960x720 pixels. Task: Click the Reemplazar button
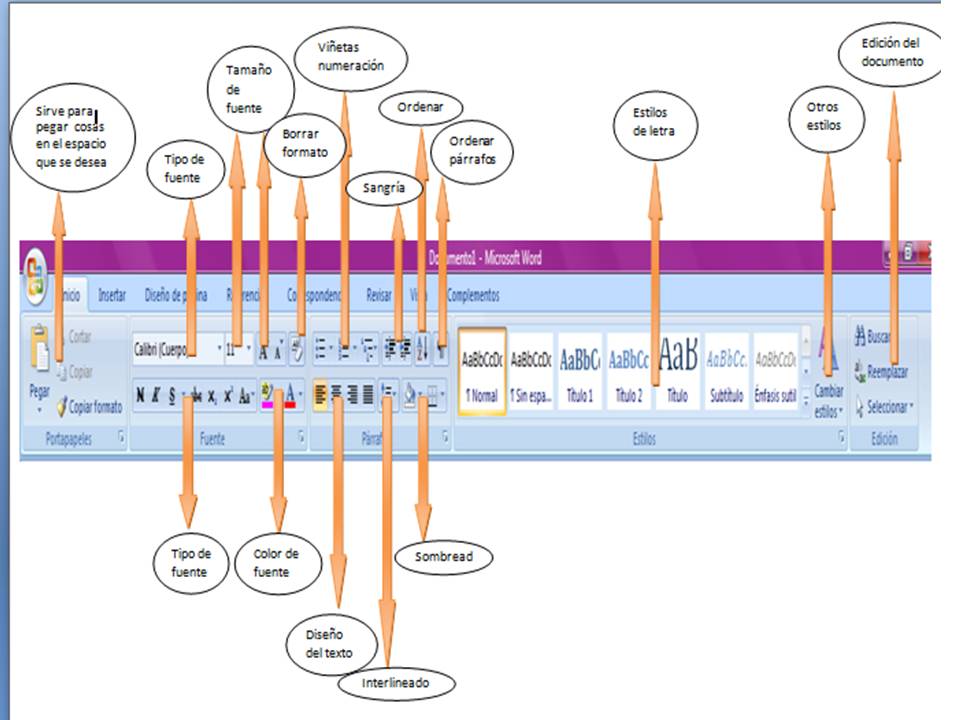click(882, 372)
